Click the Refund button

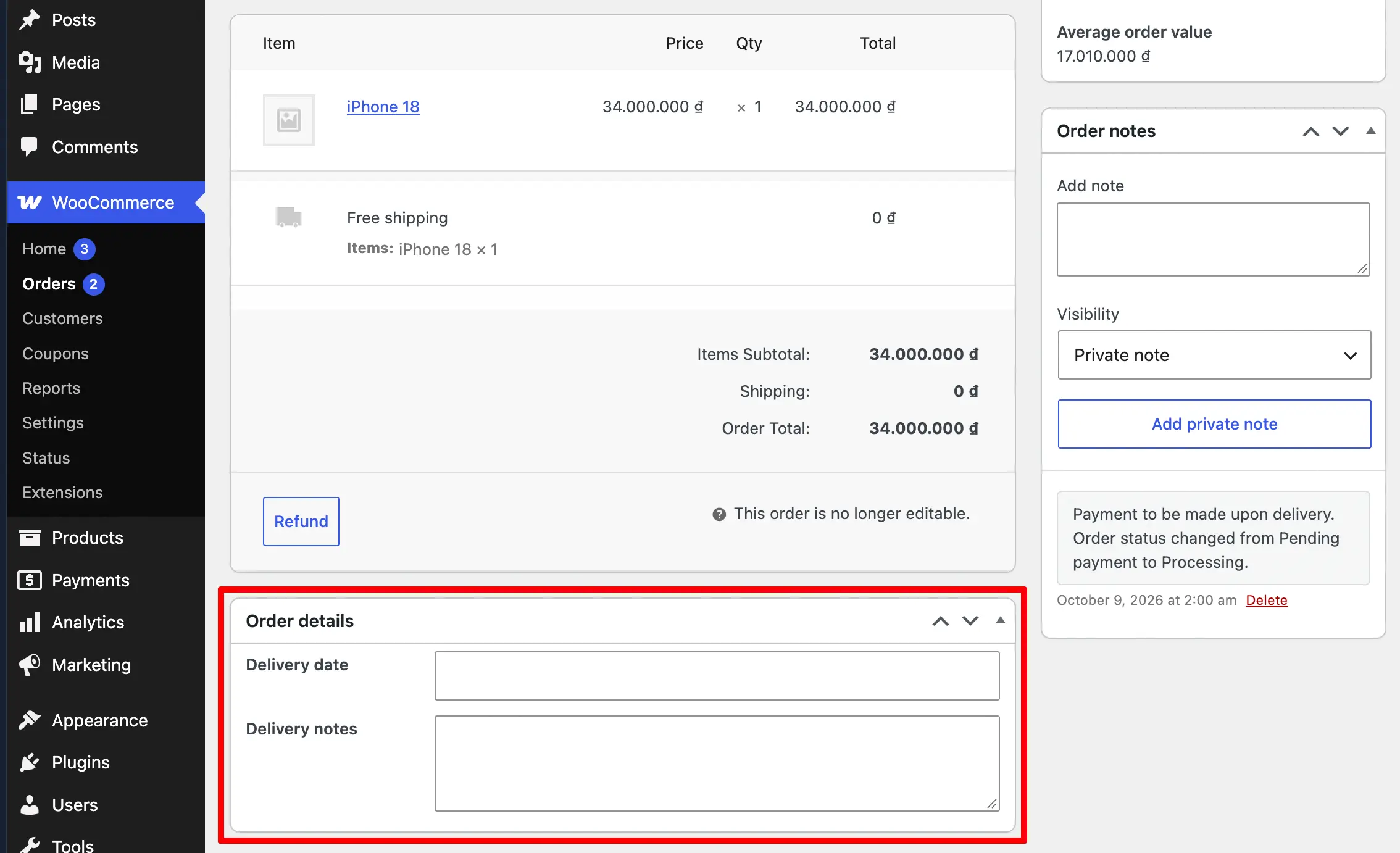tap(301, 522)
